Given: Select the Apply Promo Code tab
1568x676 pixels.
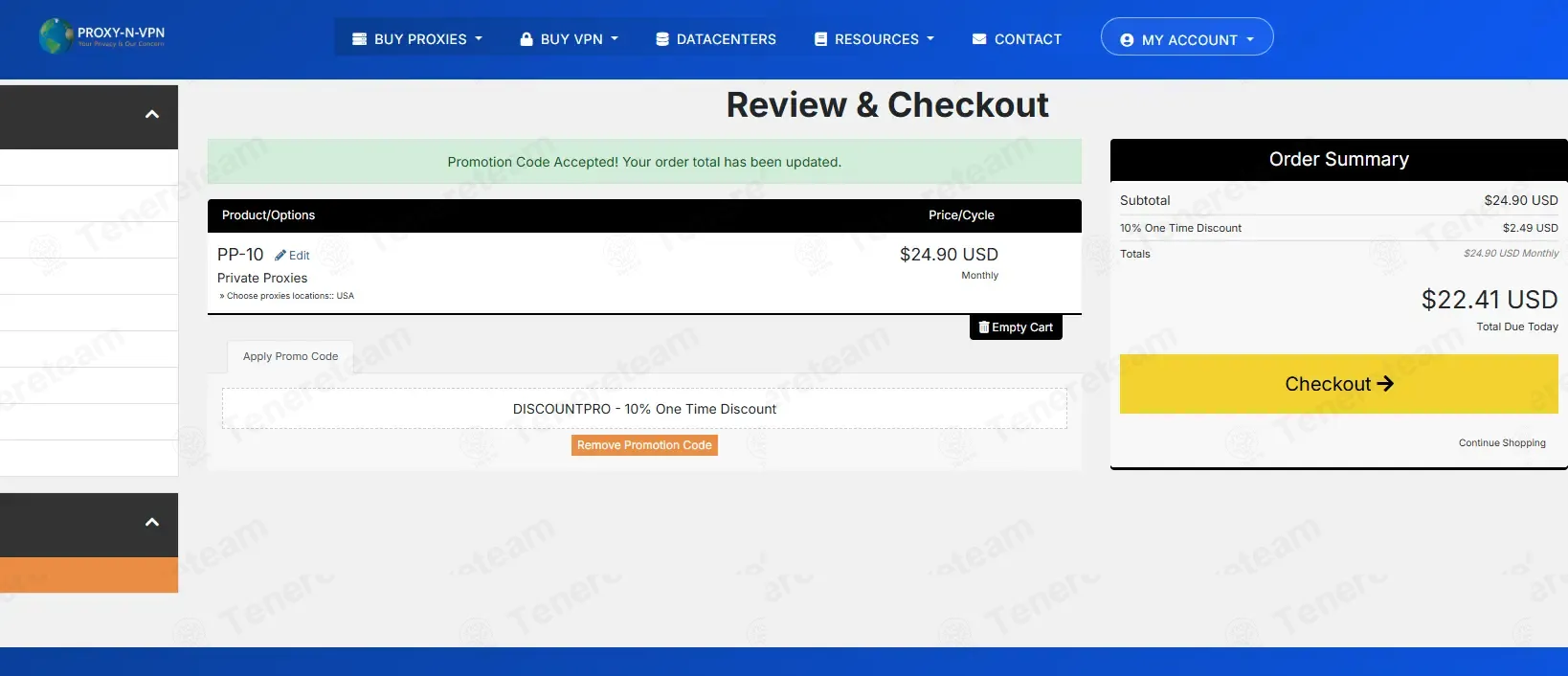Looking at the screenshot, I should coord(290,356).
